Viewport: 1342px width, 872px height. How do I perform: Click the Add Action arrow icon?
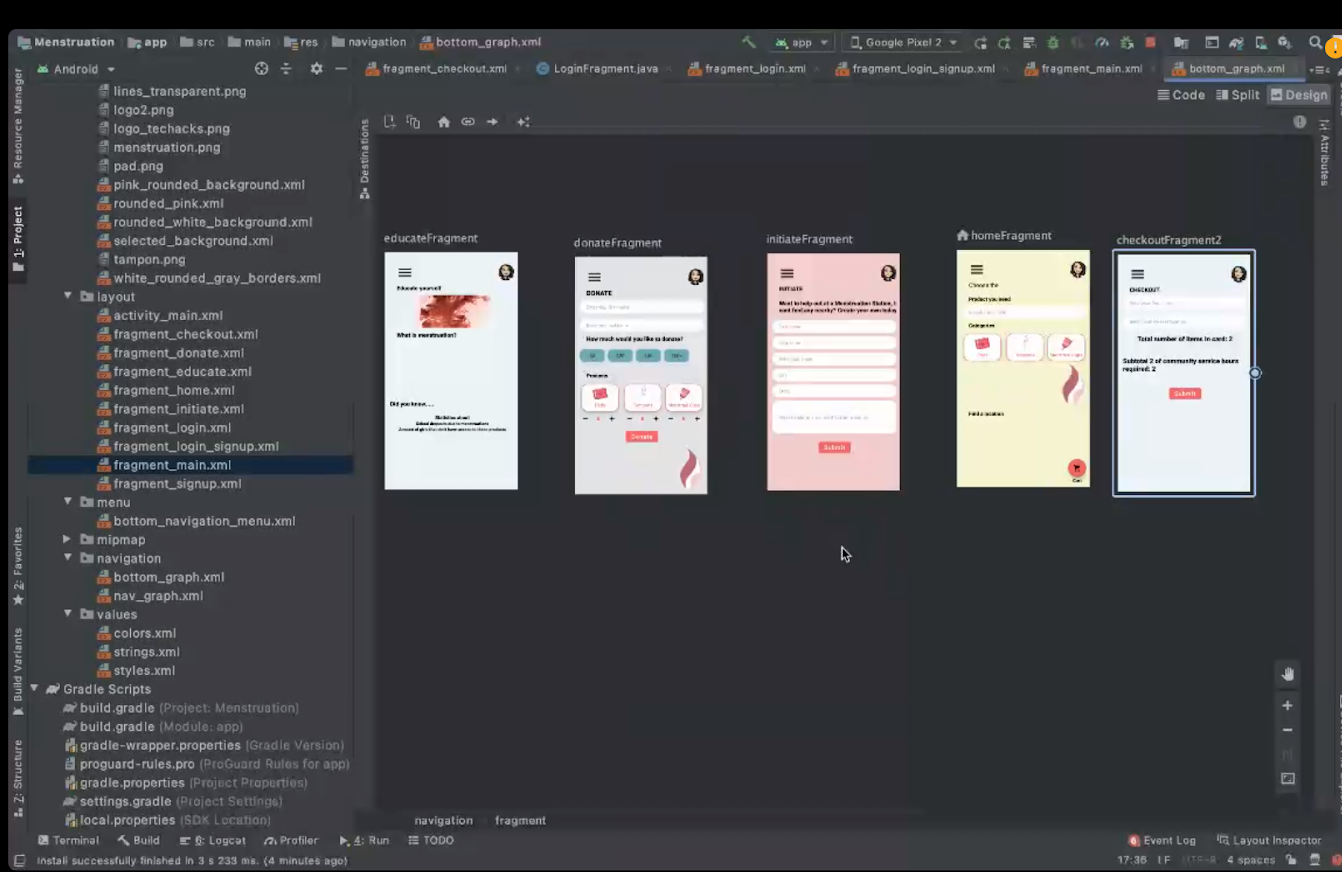click(492, 122)
